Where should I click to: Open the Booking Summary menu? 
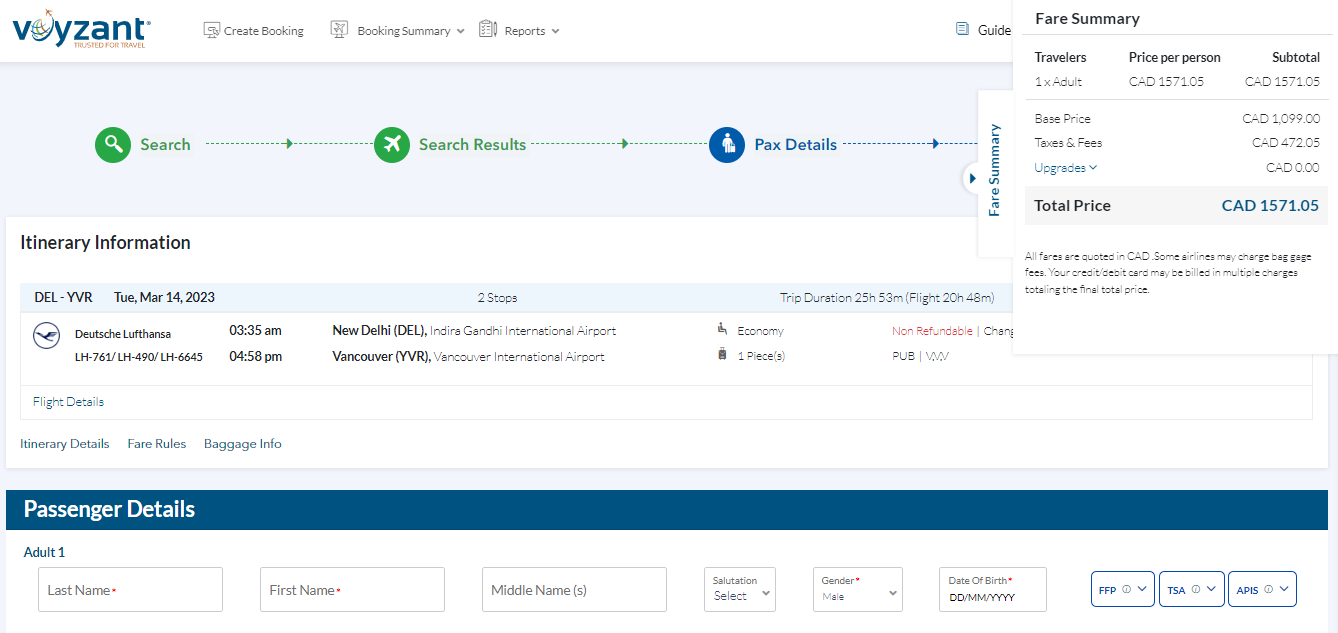click(x=398, y=31)
